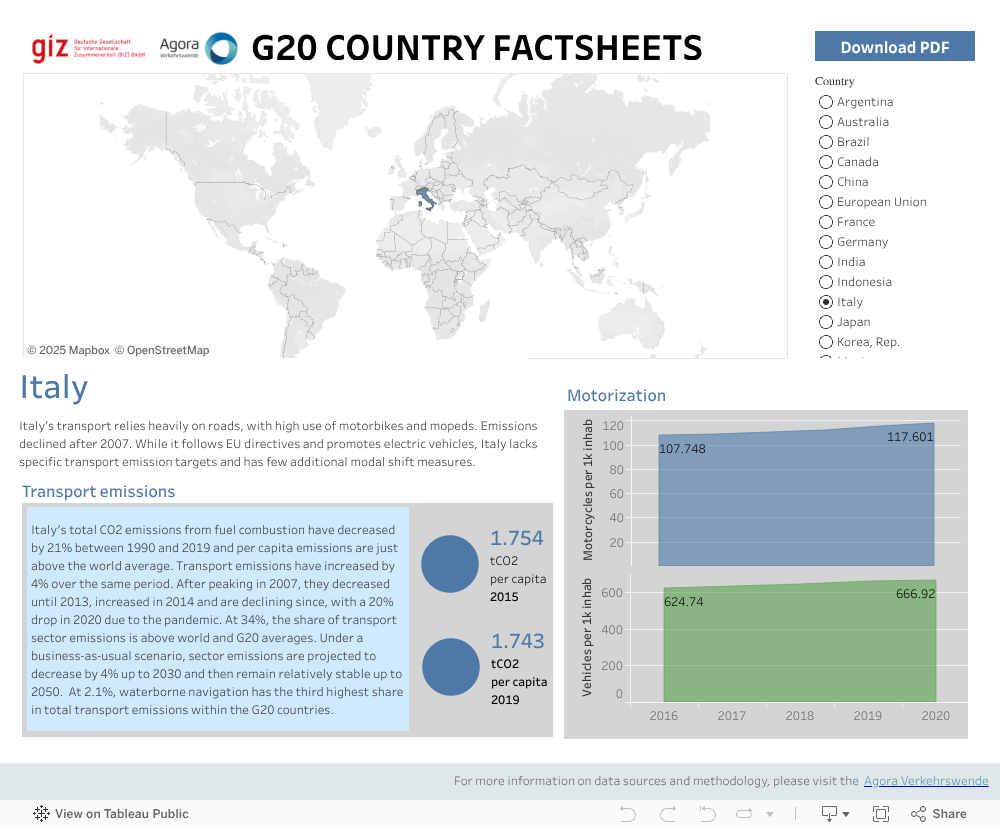Click the Tableau logo icon in bottom bar
Image resolution: width=1000 pixels, height=827 pixels.
coord(41,813)
